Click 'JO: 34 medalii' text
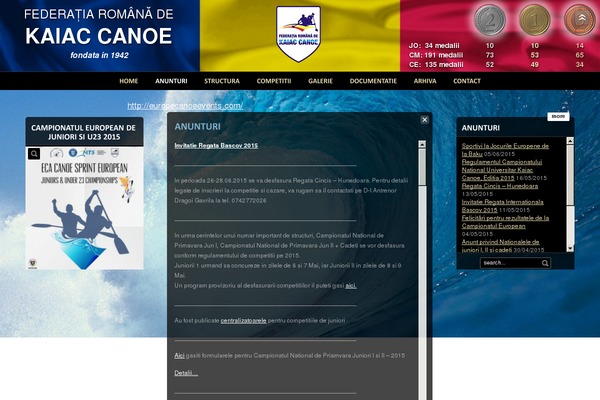This screenshot has width=600, height=400. coord(434,46)
